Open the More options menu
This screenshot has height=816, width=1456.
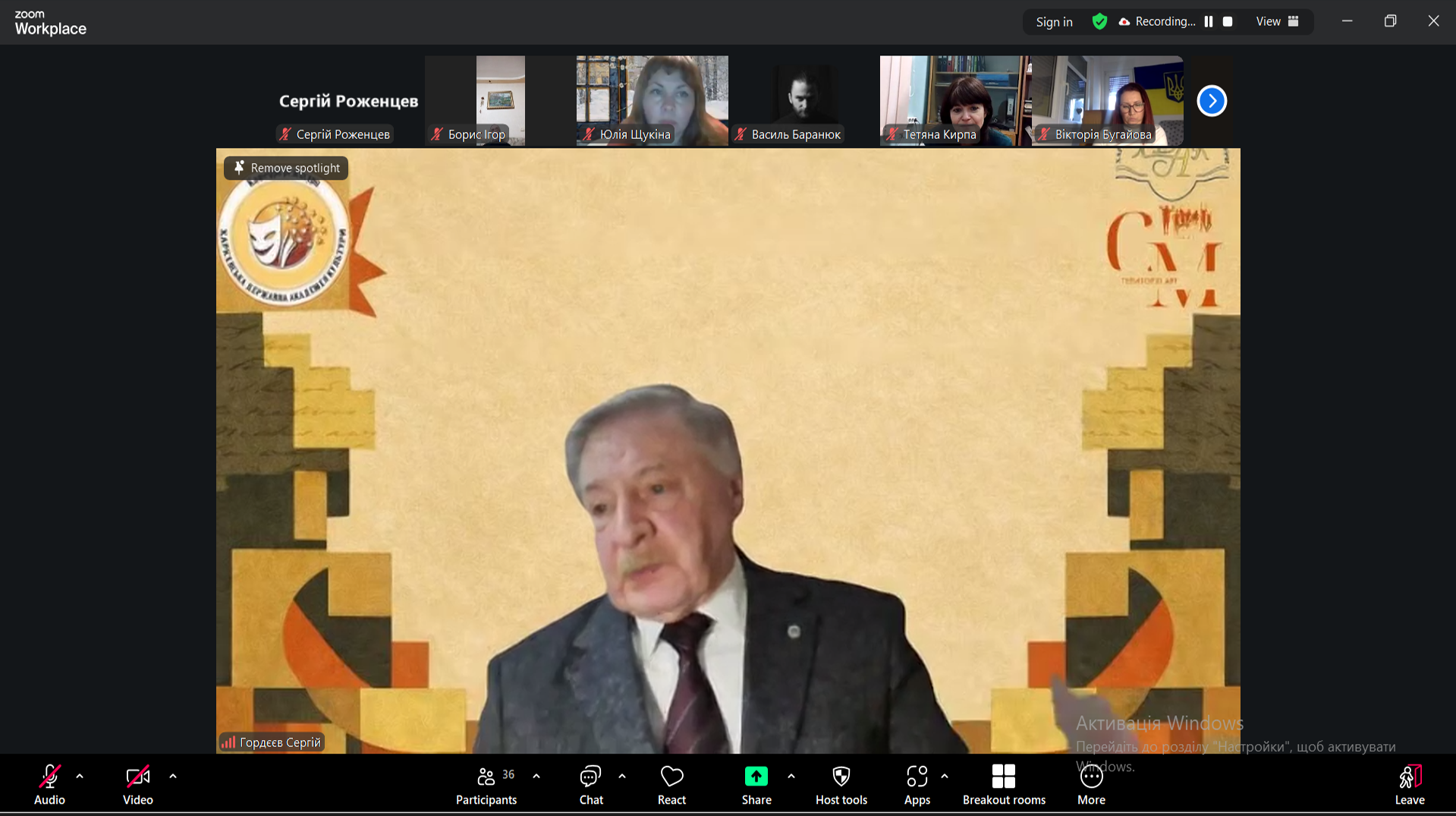click(x=1091, y=785)
